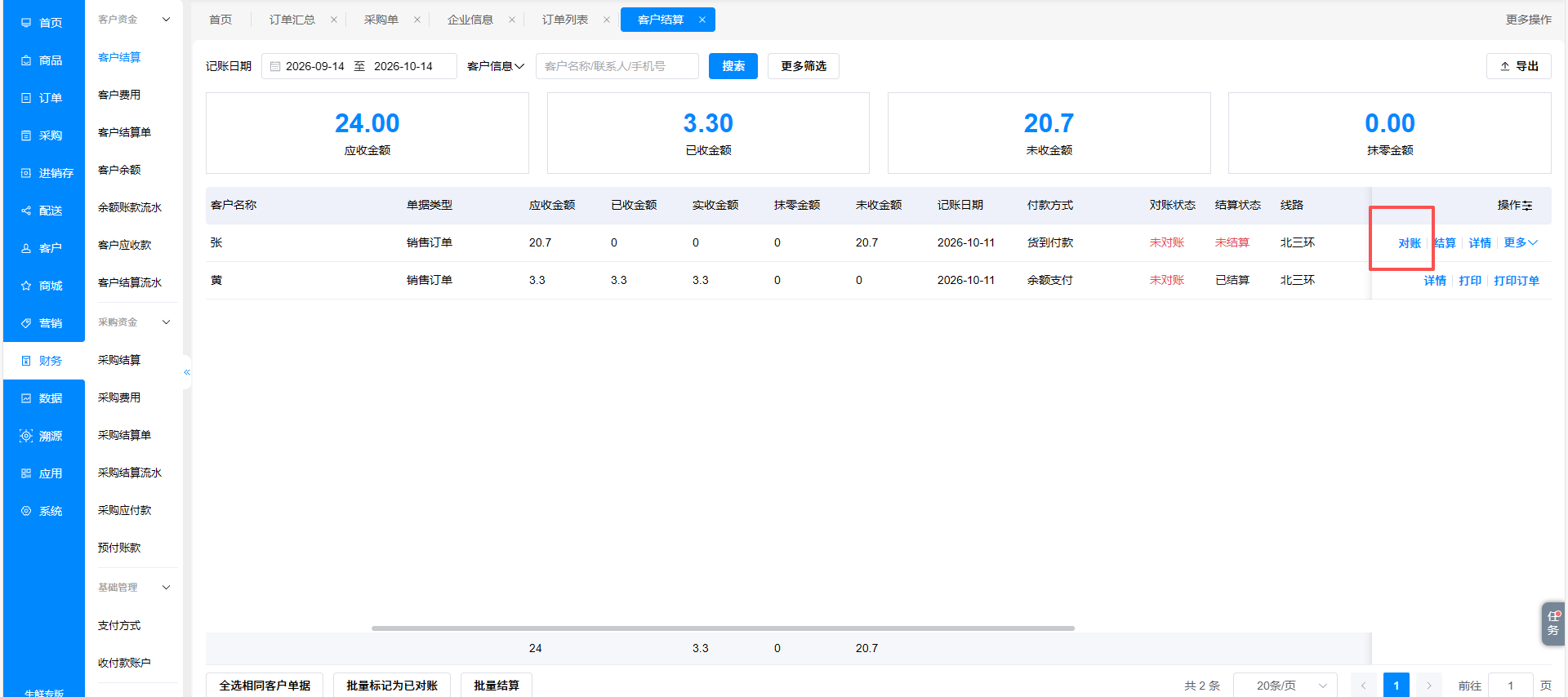
Task: Open the 应用 apps sidebar item
Action: tap(42, 473)
